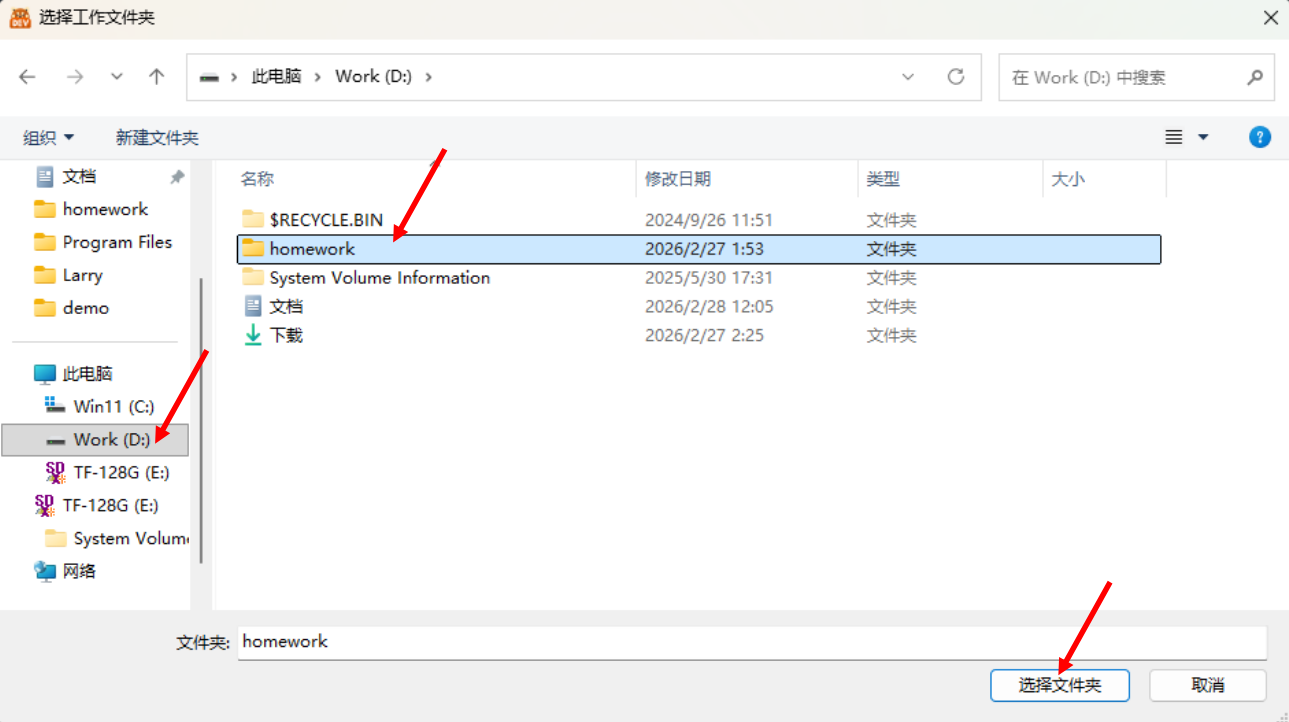
Task: Click the 此电脑 breadcrumb in address bar
Action: [x=276, y=77]
